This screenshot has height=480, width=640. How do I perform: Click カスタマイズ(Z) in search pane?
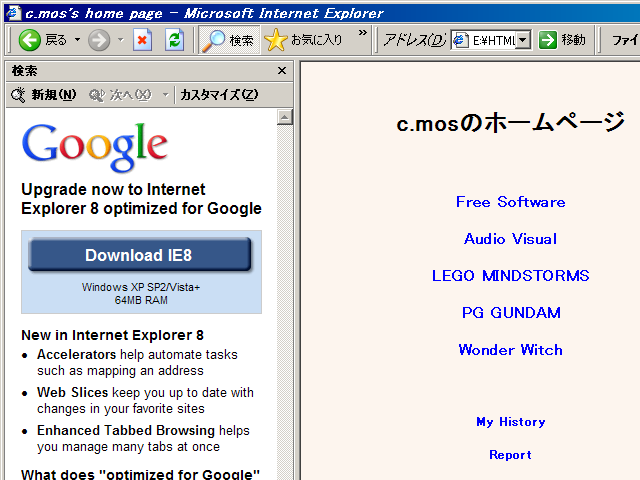(x=219, y=95)
